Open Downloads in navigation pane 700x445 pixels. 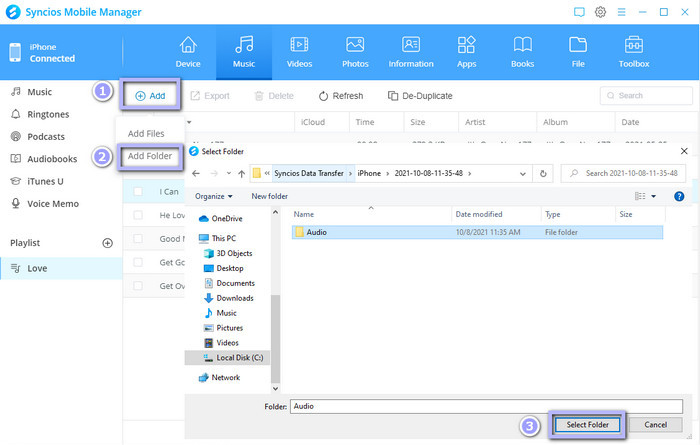229,298
